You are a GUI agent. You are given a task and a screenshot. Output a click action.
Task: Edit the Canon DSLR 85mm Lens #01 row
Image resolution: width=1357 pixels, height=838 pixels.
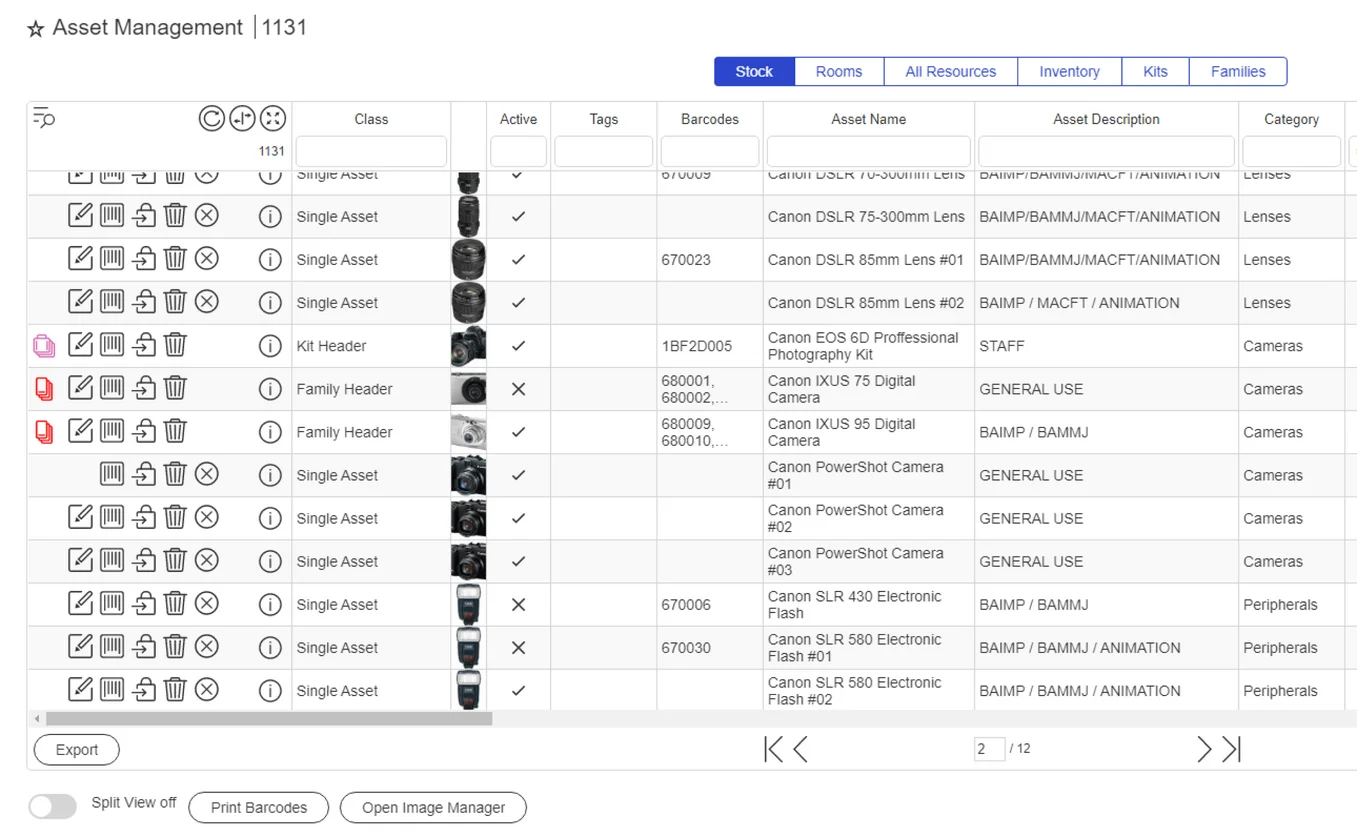tap(80, 259)
